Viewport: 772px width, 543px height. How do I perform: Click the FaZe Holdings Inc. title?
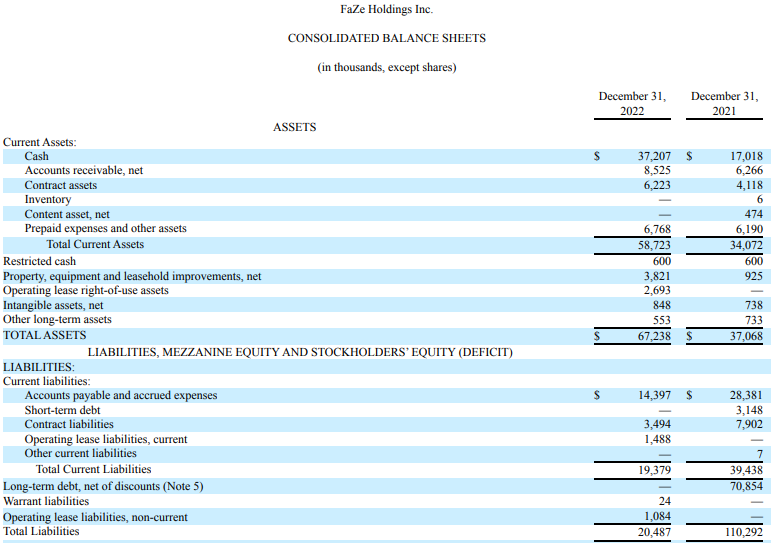386,9
